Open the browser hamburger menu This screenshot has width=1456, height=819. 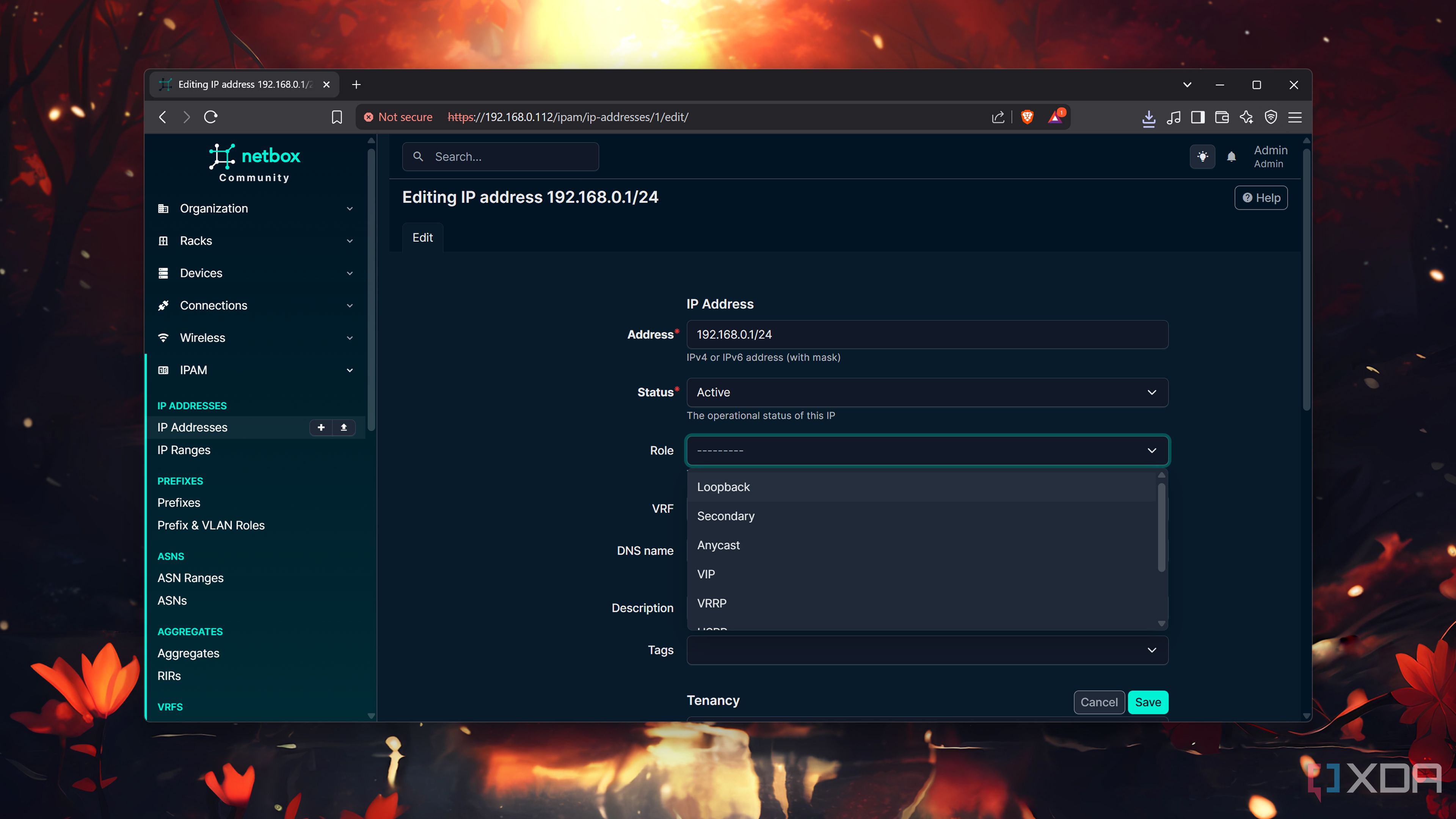[1295, 117]
